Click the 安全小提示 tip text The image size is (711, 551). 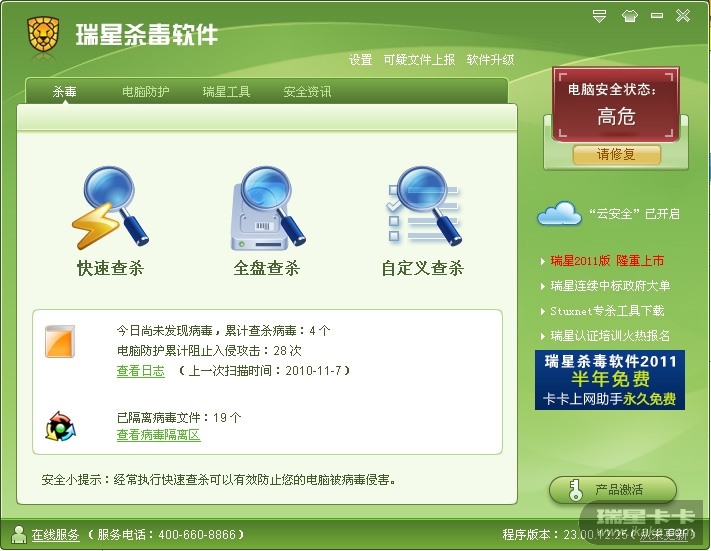click(x=219, y=479)
